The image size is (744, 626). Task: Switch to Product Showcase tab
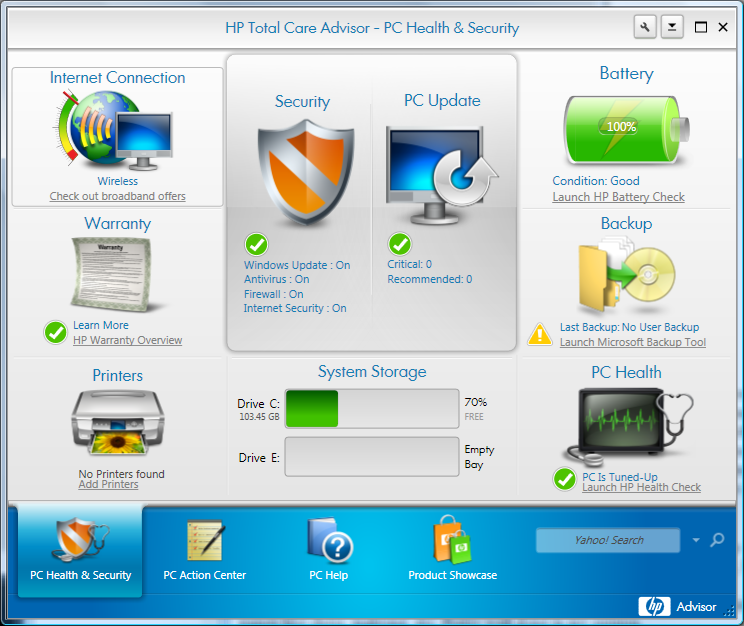(453, 550)
